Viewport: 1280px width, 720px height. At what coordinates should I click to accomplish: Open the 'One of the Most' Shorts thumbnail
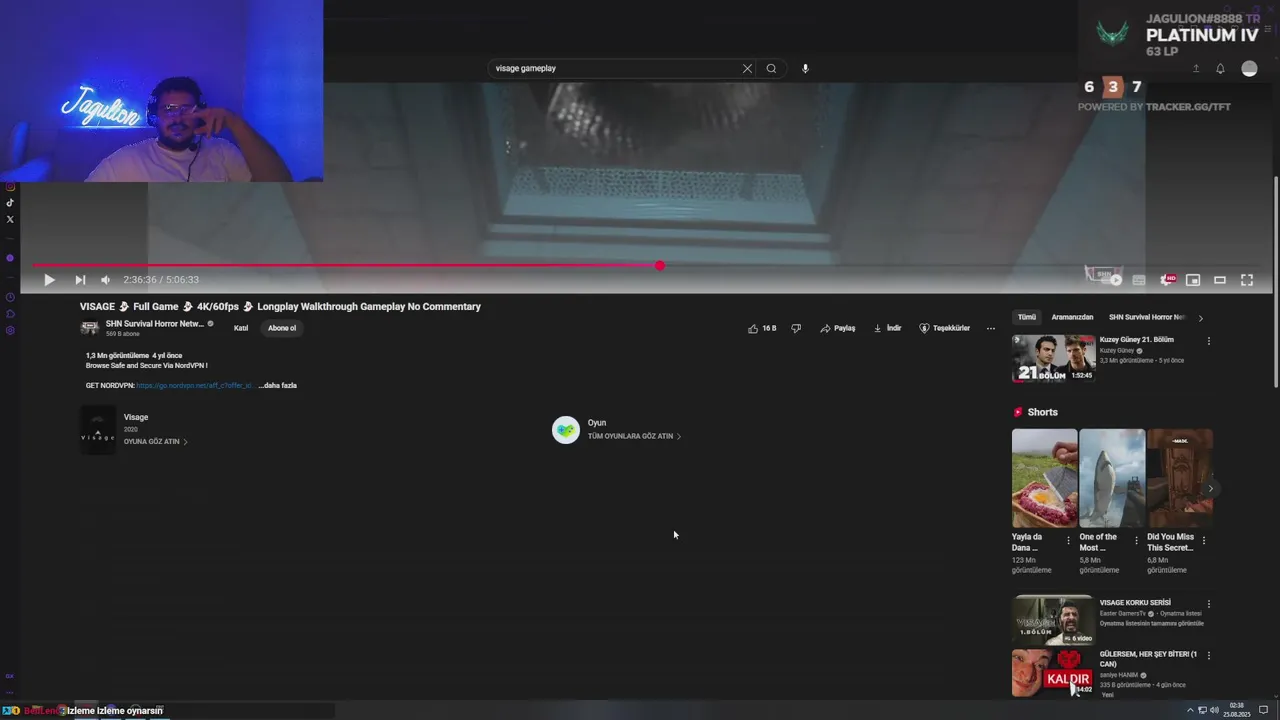[1112, 478]
